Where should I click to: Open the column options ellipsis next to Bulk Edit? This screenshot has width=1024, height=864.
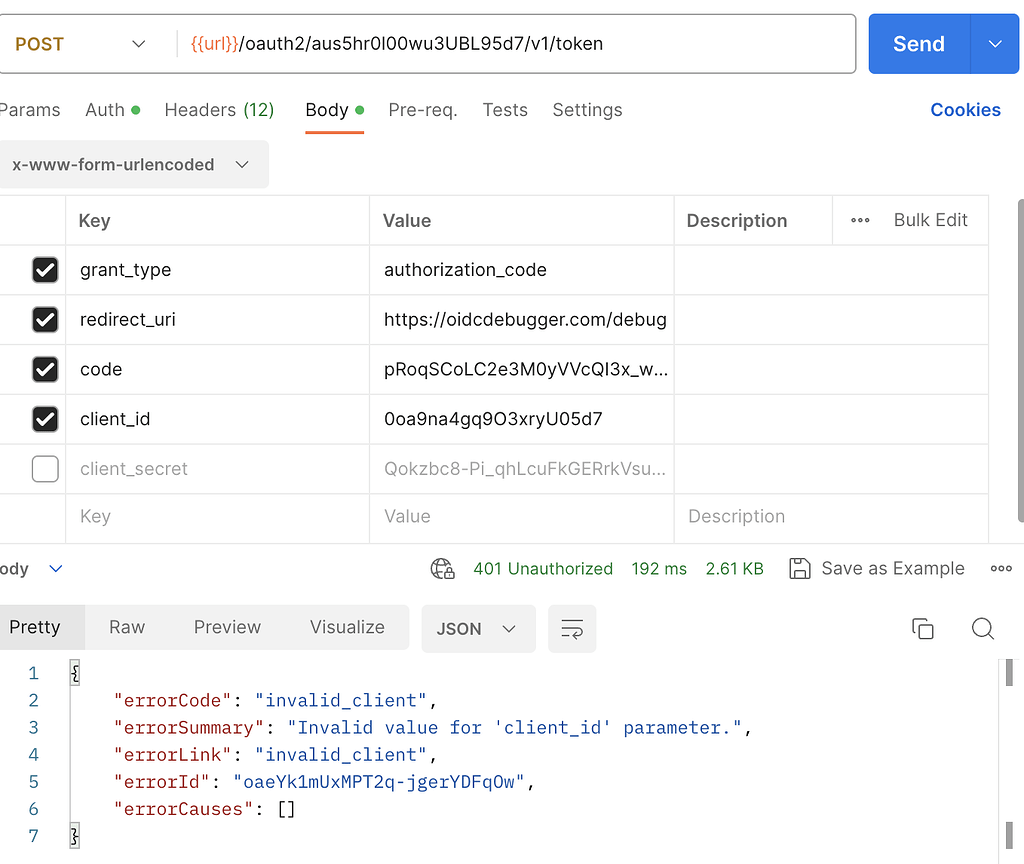click(x=860, y=220)
